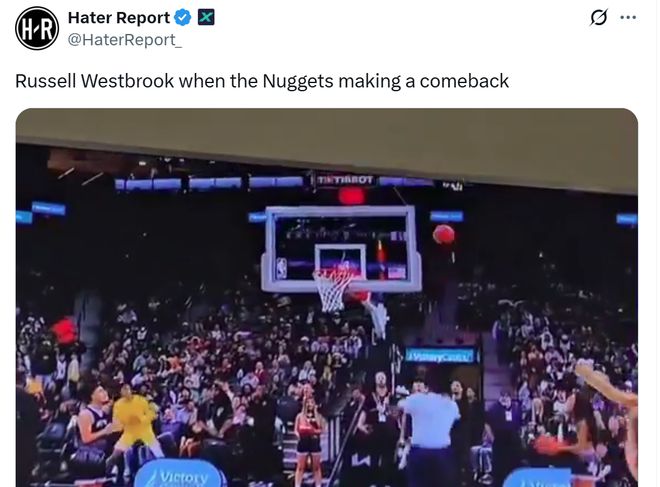Click the blue VictoryCasino sign under the basket
Screen dimensions: 660x487
440,356
